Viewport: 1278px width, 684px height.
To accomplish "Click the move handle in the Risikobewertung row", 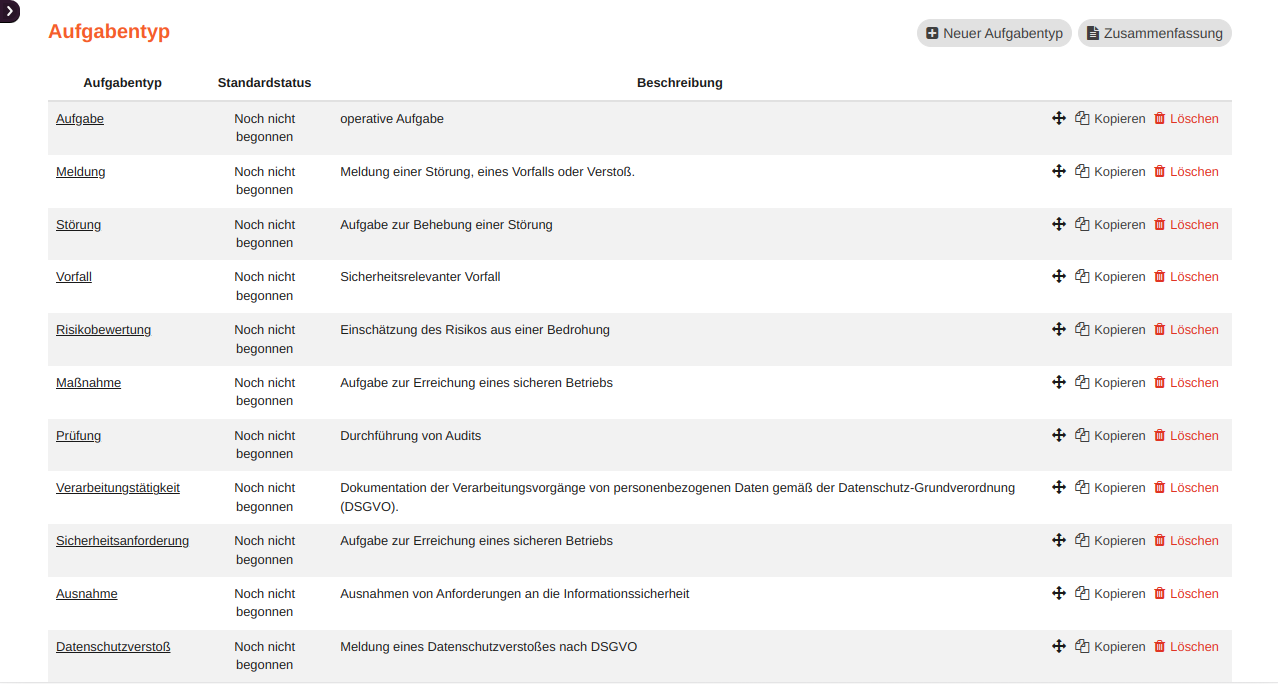I will [x=1059, y=329].
